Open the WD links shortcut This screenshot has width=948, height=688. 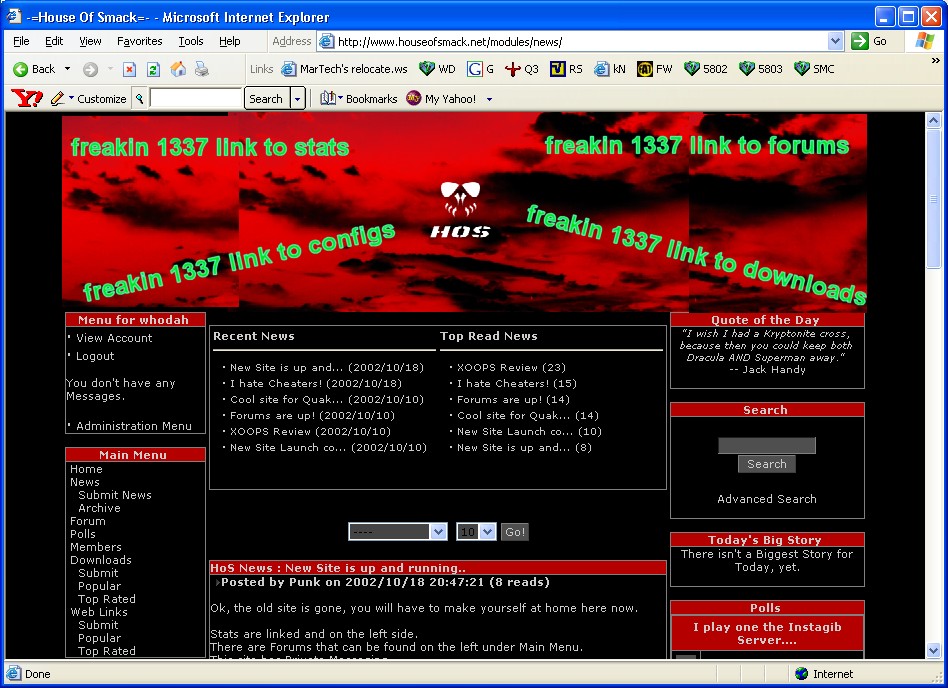(437, 69)
